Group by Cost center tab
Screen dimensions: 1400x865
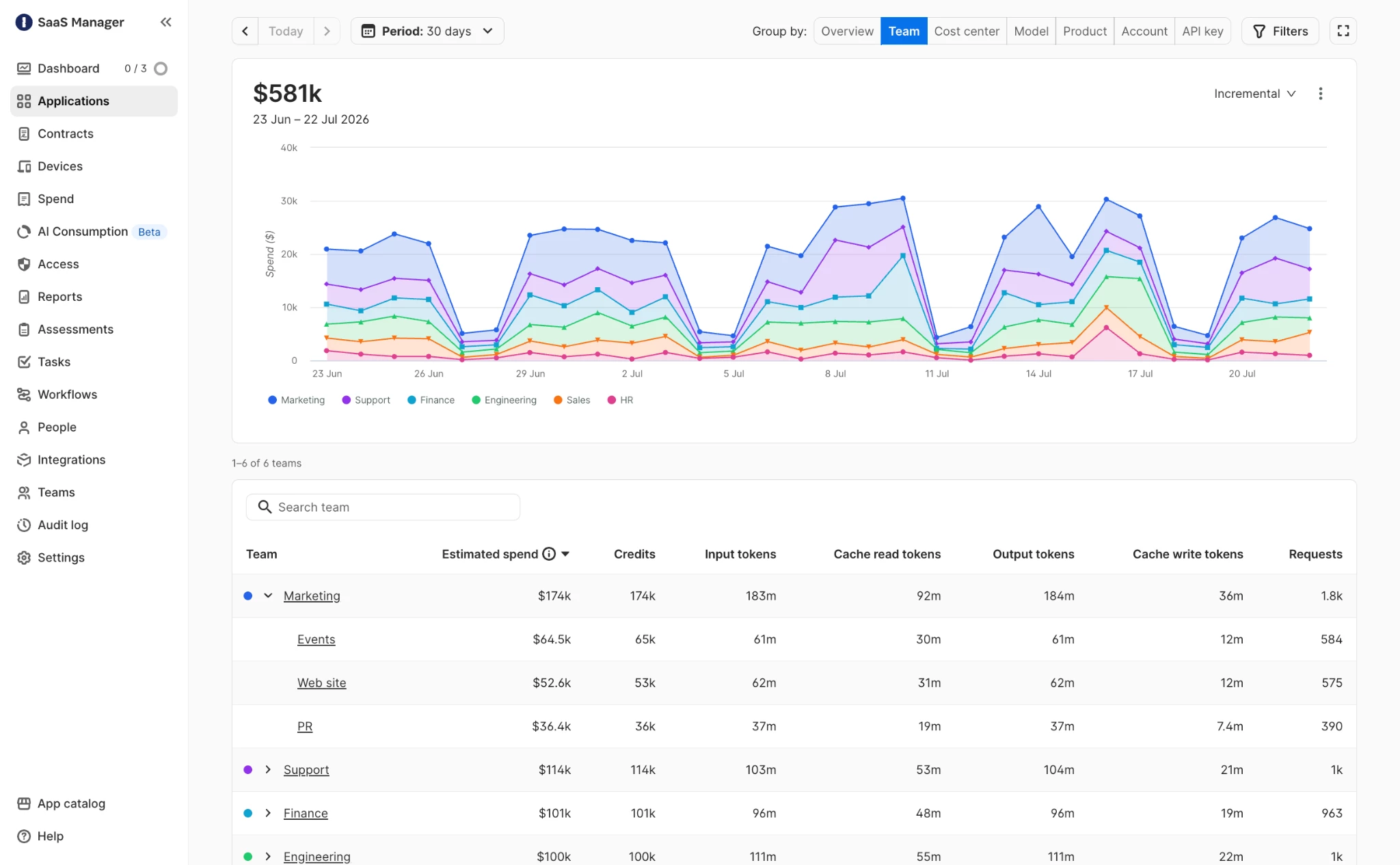[x=966, y=31]
